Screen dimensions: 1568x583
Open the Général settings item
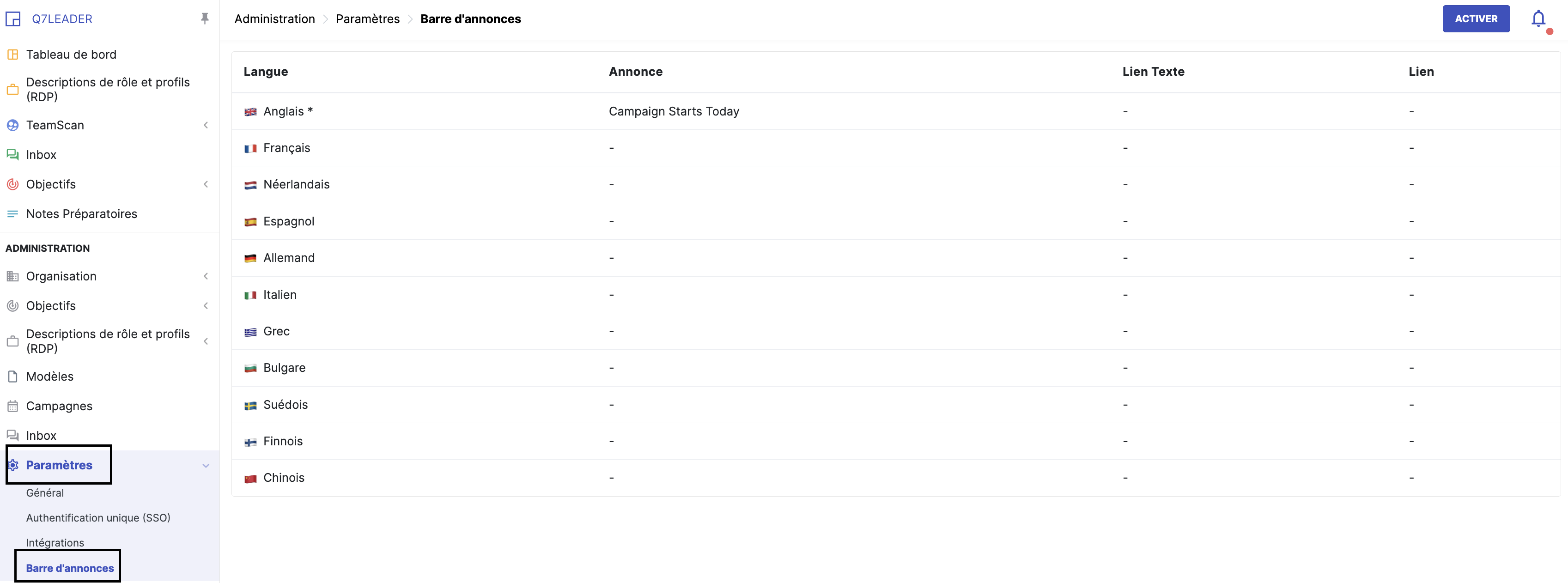45,493
